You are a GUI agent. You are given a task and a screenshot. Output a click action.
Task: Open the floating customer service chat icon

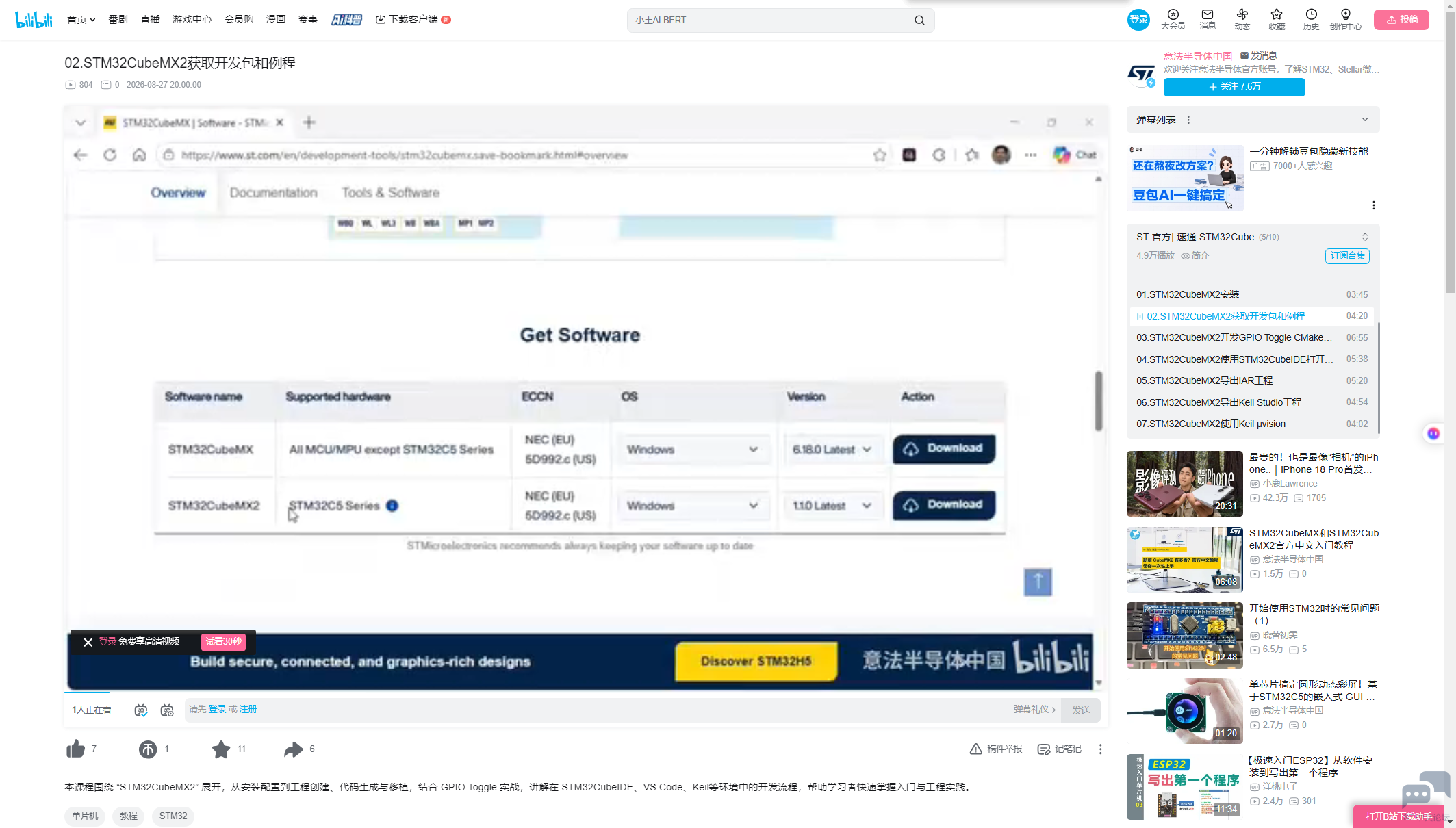pyautogui.click(x=1425, y=789)
